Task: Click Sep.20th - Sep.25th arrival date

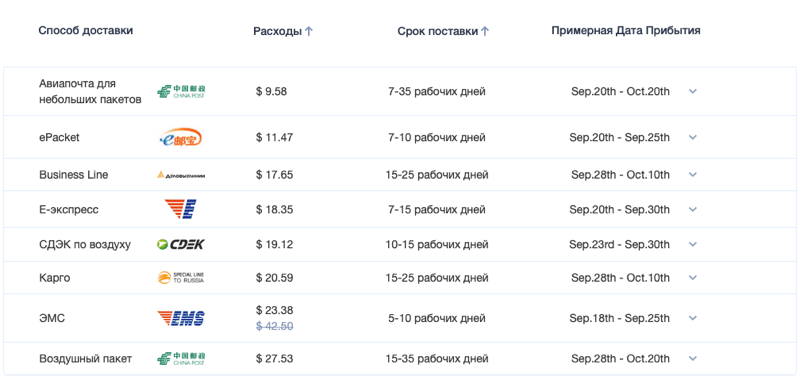Action: [619, 137]
